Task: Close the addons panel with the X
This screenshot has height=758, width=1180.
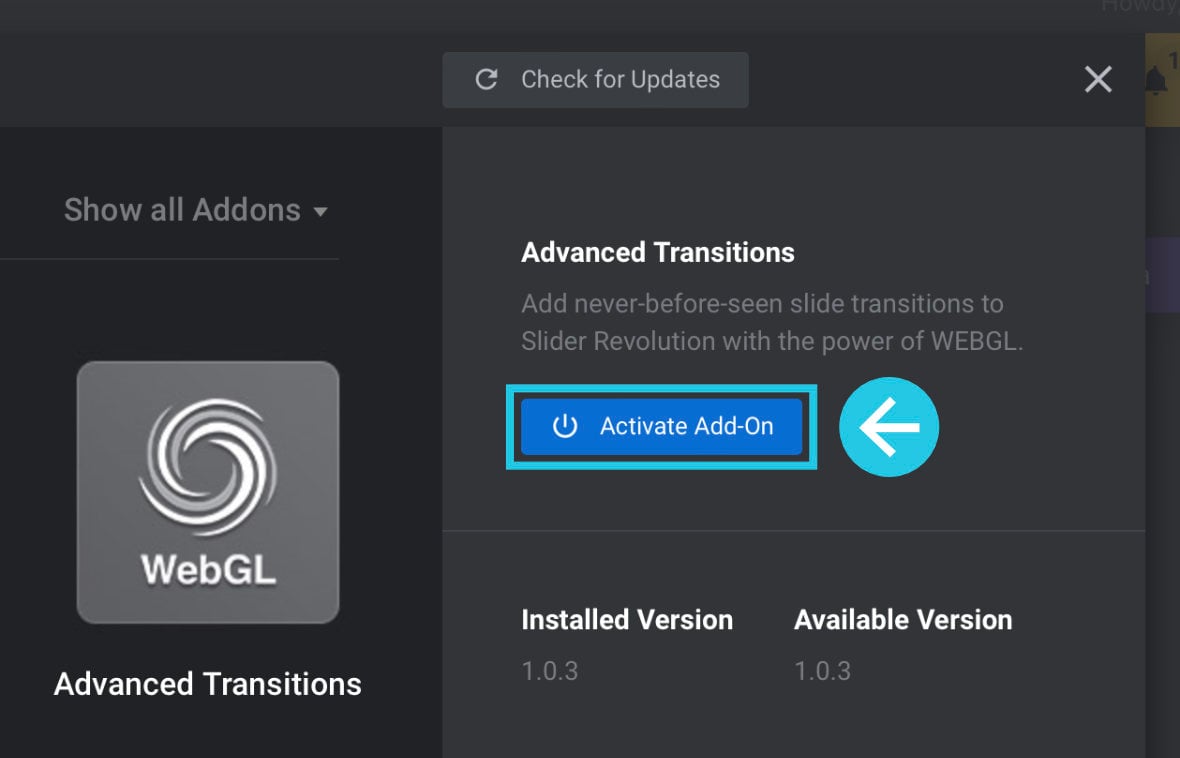Action: click(x=1098, y=79)
